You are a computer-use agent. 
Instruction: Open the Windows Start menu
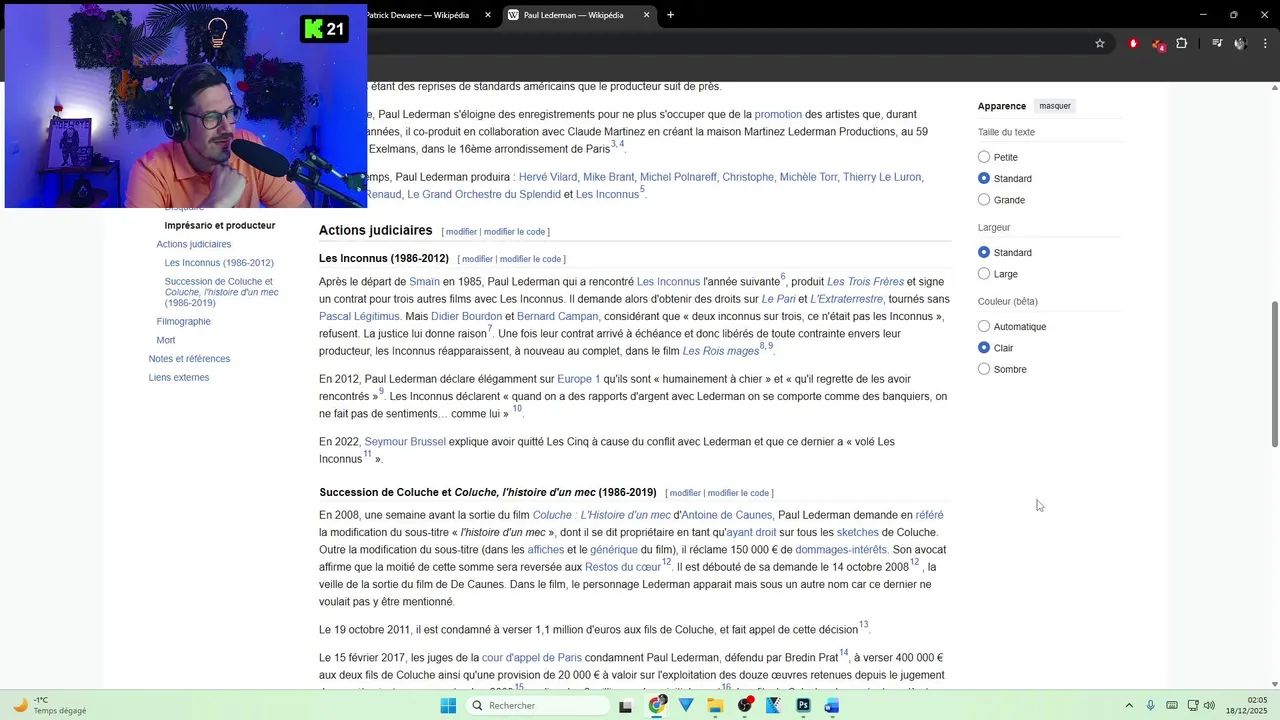(x=448, y=705)
